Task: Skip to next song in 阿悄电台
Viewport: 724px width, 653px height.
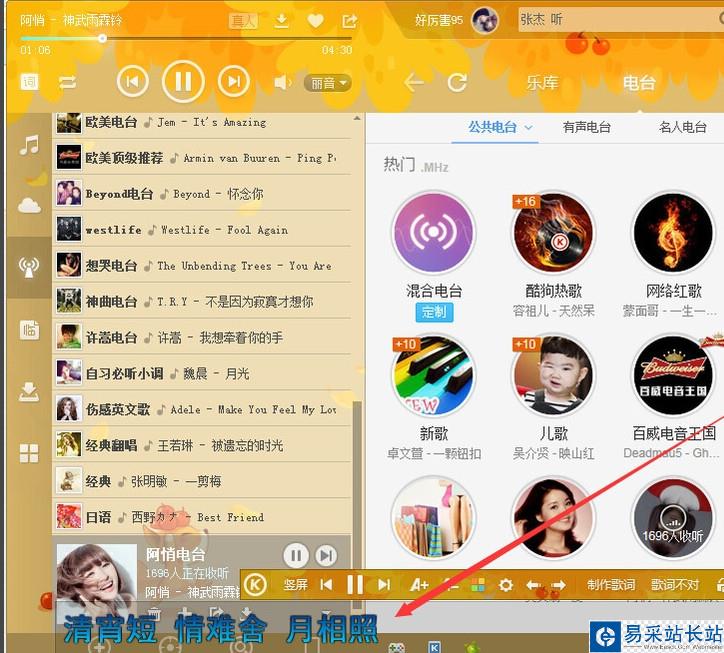Action: [x=326, y=556]
